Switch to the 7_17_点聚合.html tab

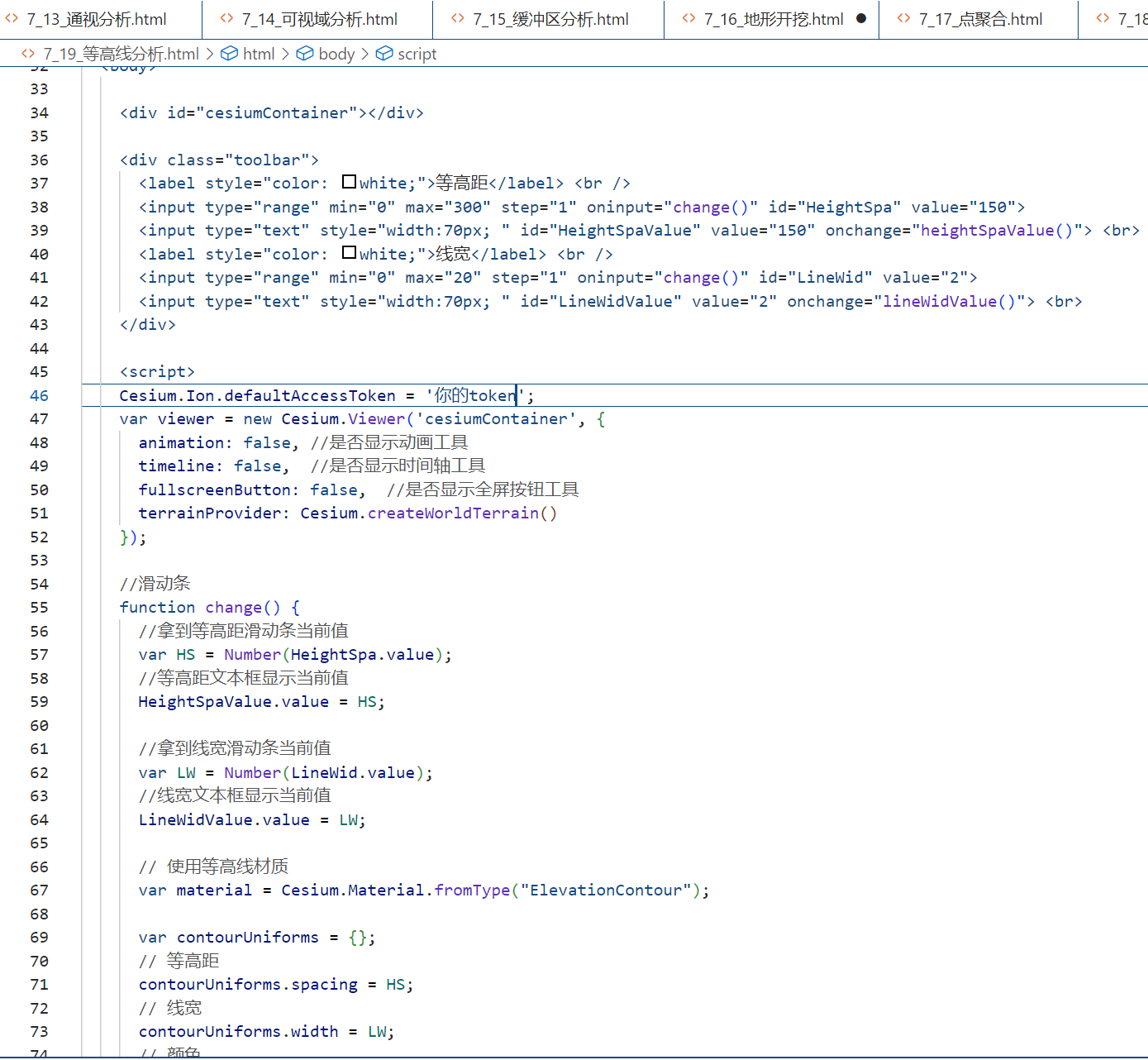tap(980, 19)
